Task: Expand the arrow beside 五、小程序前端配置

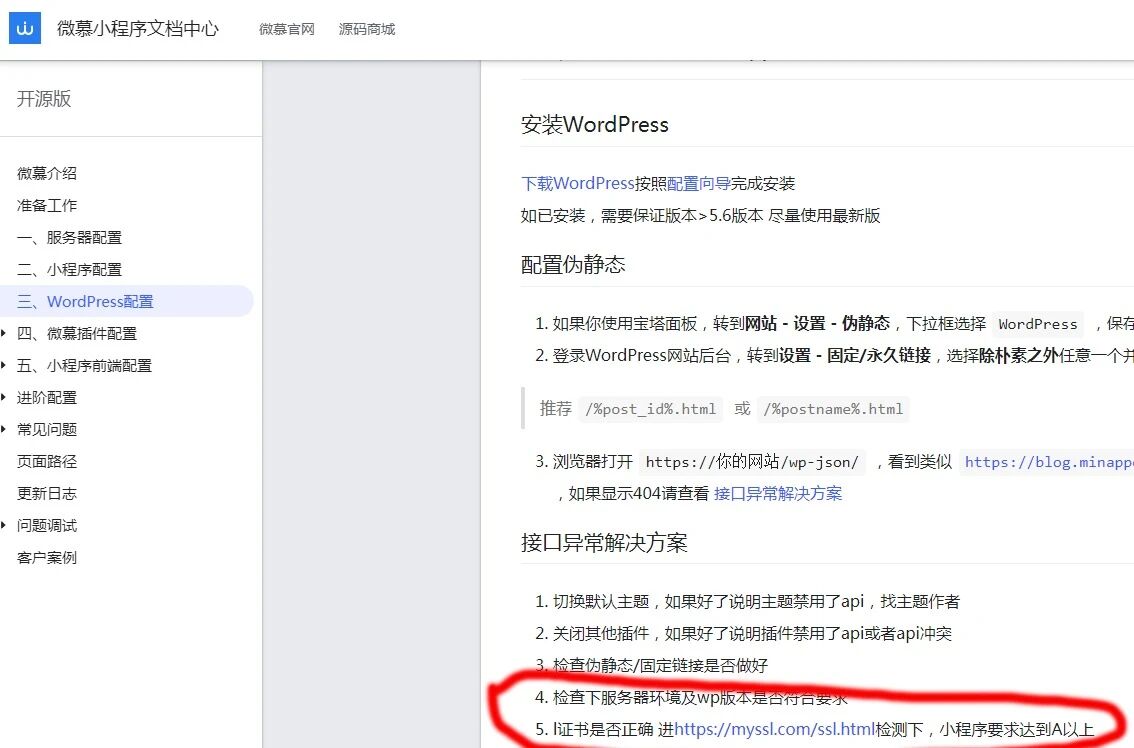Action: [x=4, y=365]
